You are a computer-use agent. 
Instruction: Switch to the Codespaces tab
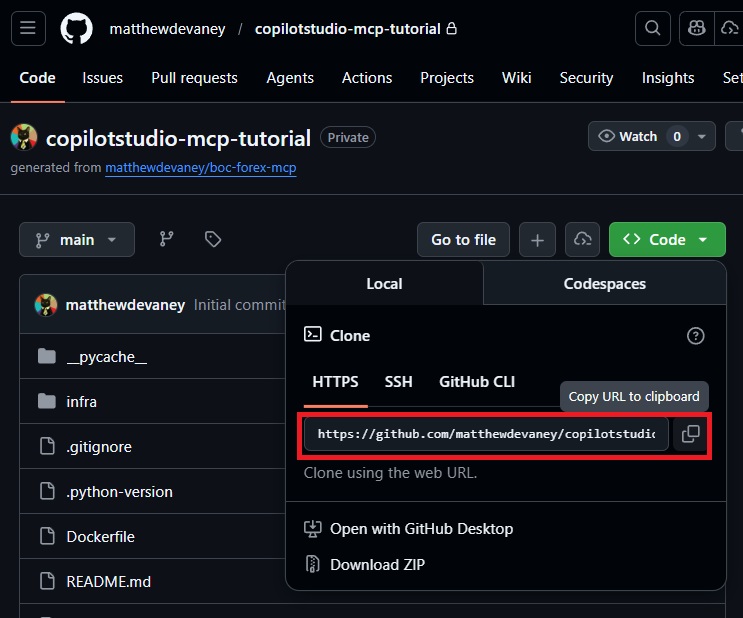(x=604, y=284)
